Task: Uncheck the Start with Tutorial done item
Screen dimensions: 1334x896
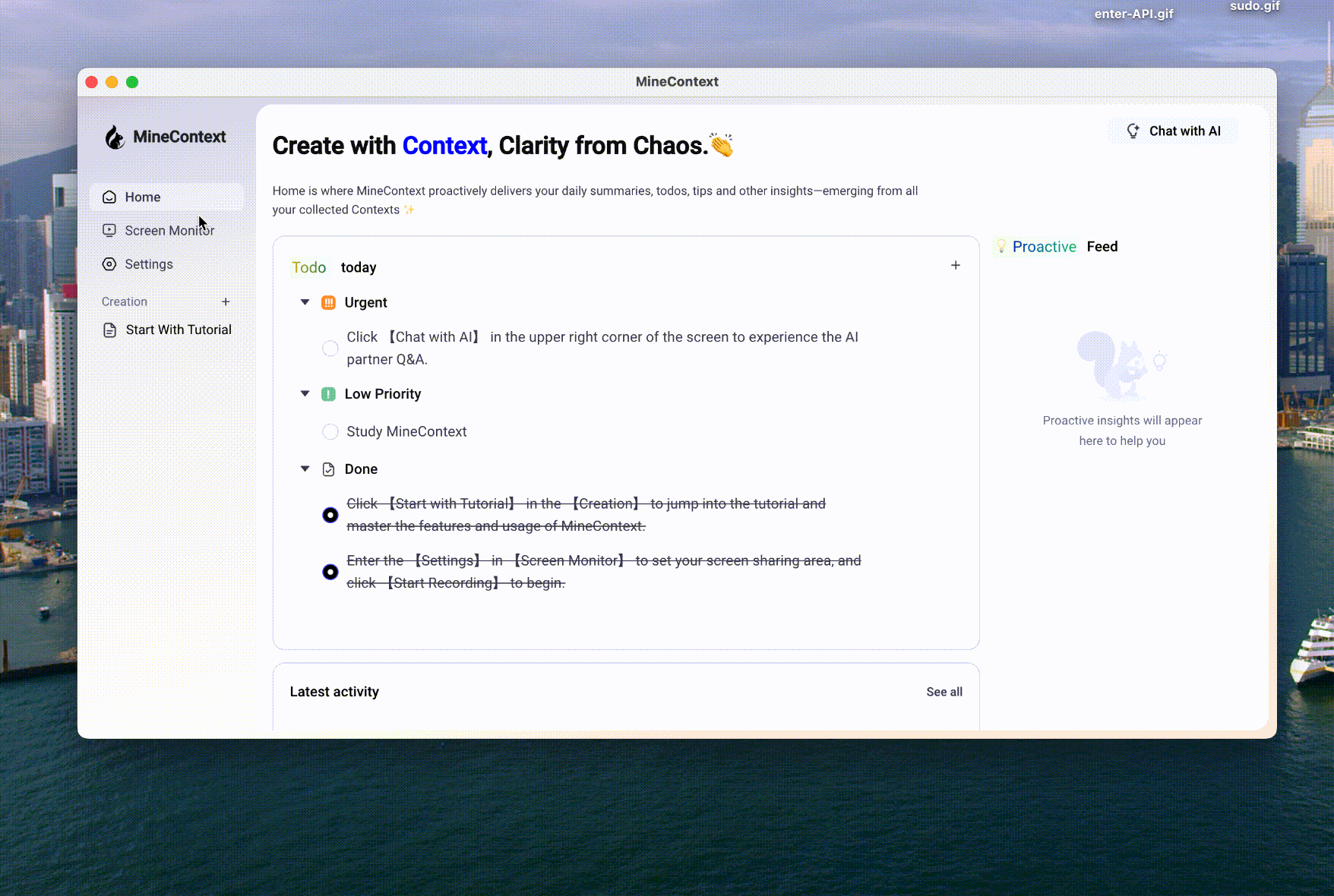Action: pyautogui.click(x=330, y=515)
